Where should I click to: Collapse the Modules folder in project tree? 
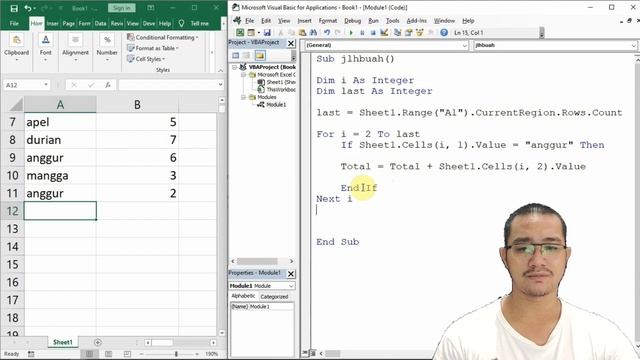pos(243,97)
